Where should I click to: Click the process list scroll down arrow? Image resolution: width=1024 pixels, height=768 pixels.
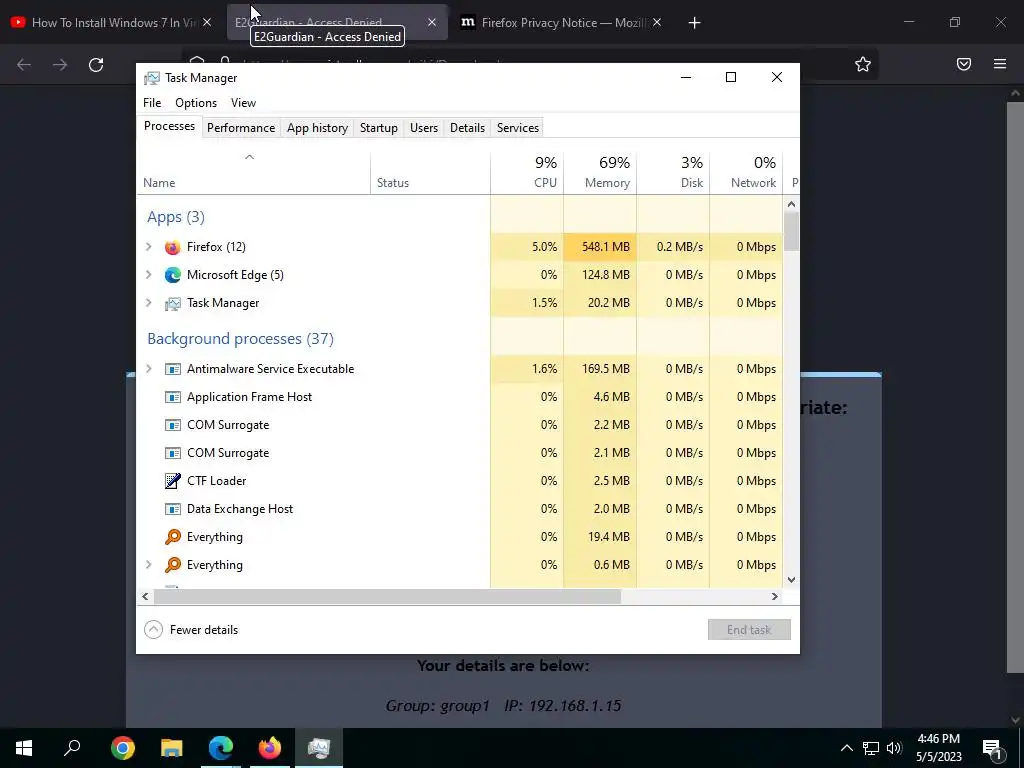[x=791, y=580]
